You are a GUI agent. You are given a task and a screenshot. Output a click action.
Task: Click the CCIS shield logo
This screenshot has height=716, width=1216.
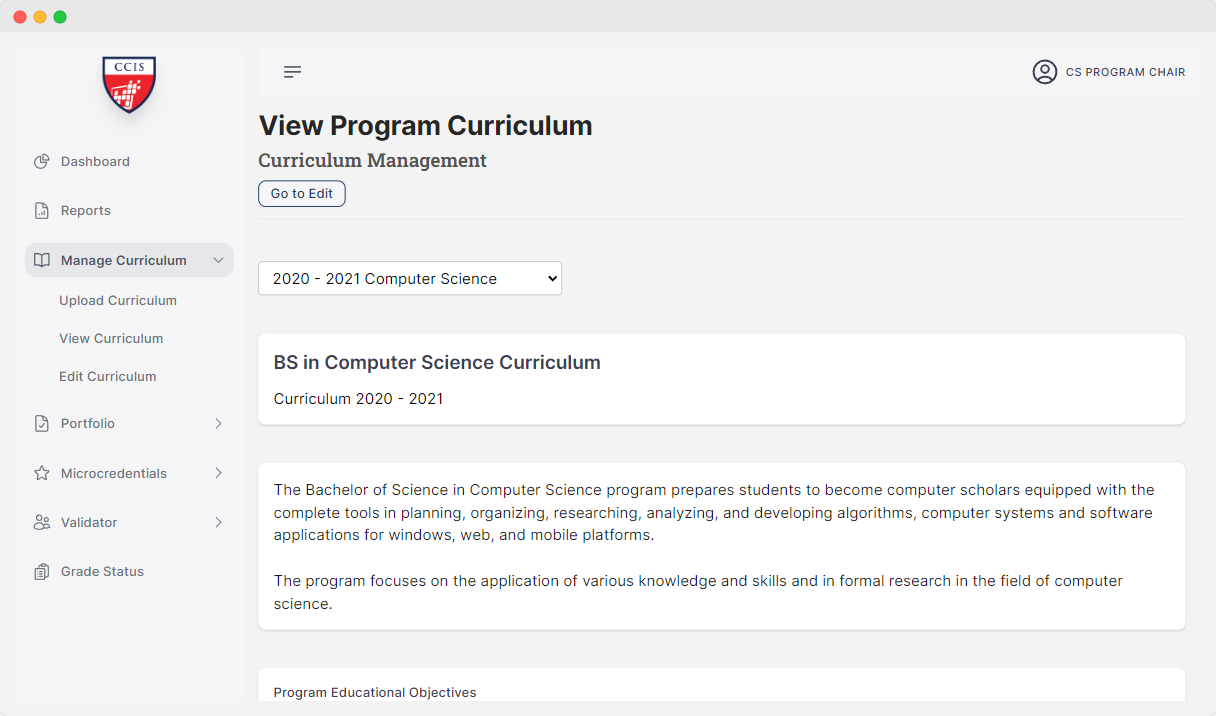(129, 84)
